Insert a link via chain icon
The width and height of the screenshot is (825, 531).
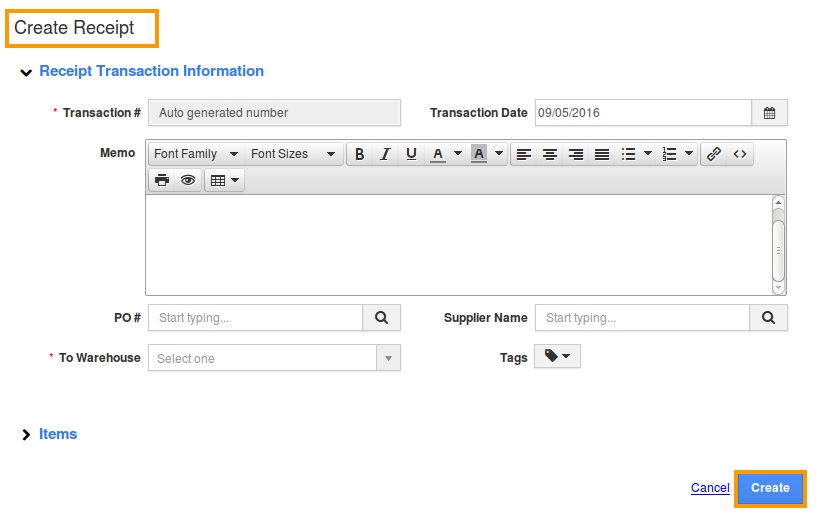pyautogui.click(x=713, y=154)
